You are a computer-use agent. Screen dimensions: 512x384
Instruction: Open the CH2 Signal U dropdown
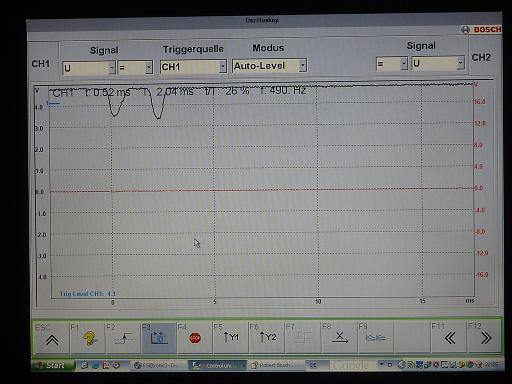tap(438, 63)
